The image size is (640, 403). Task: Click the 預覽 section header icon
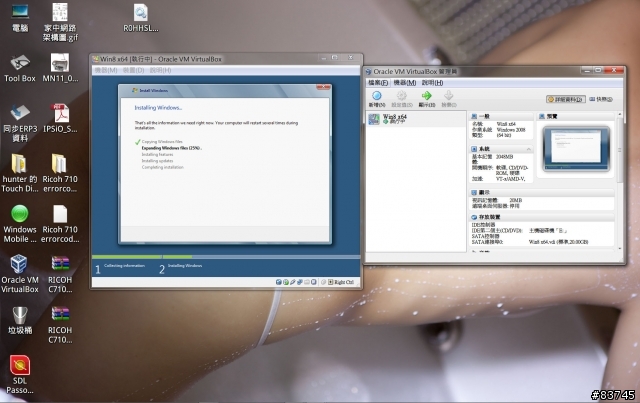click(x=542, y=116)
